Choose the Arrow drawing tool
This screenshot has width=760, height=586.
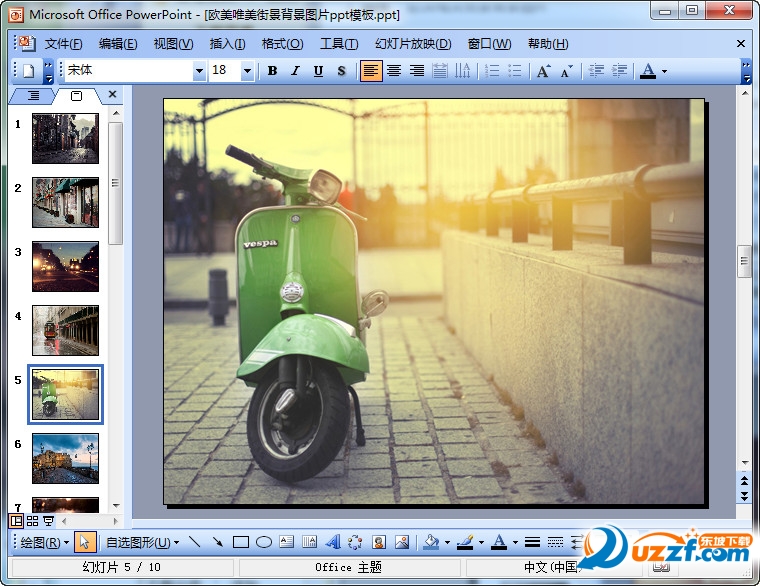coord(217,542)
